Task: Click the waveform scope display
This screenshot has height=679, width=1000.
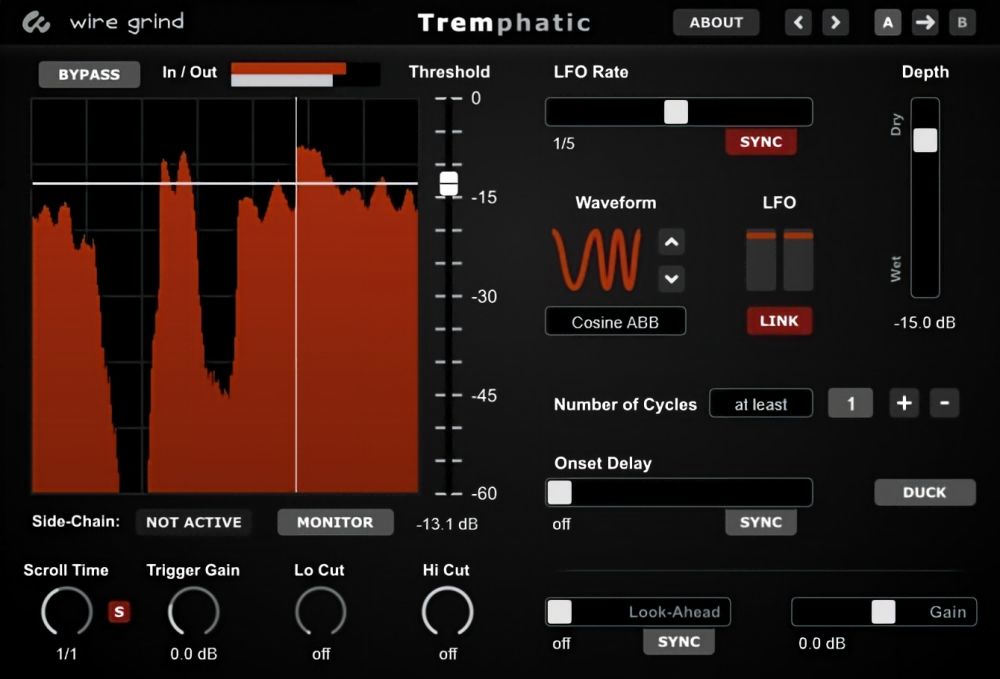Action: [x=225, y=296]
